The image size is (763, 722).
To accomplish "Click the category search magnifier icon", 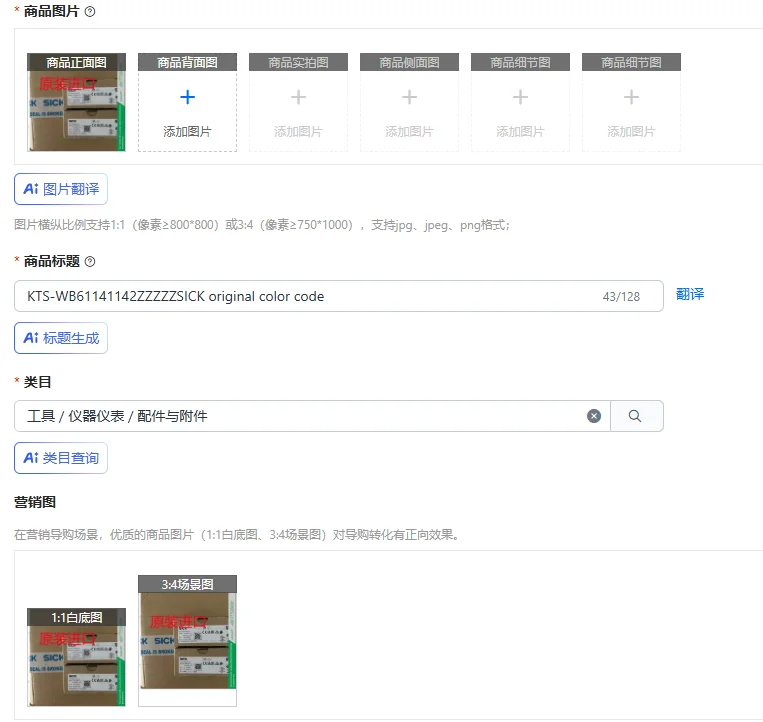I will point(635,416).
